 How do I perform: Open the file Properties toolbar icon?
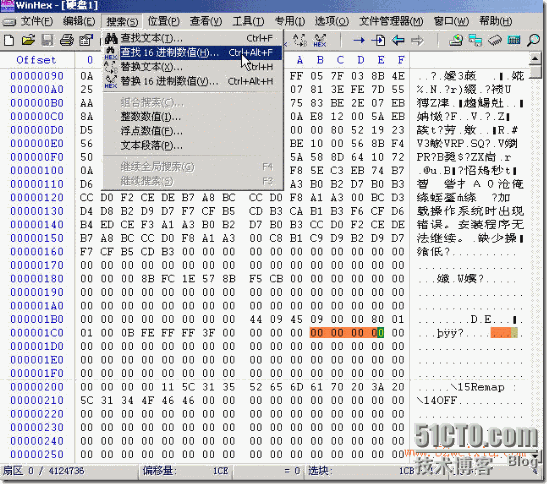86,40
